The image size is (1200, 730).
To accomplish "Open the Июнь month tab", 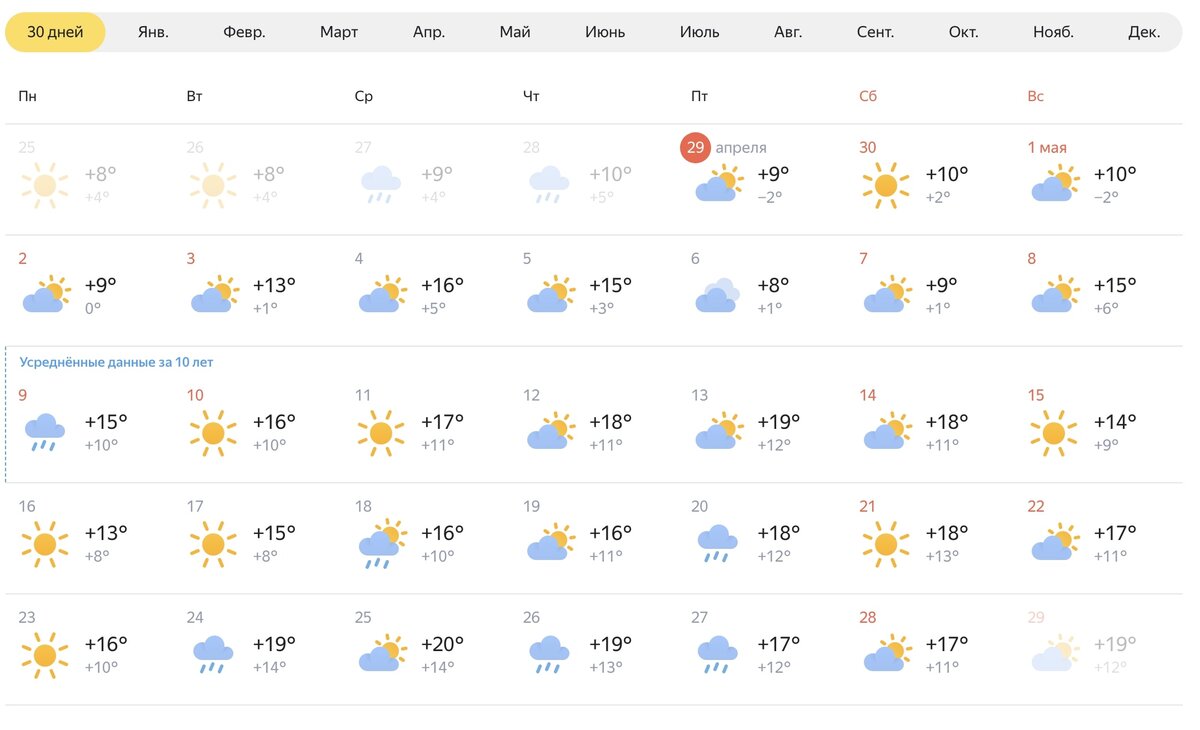I will click(605, 32).
